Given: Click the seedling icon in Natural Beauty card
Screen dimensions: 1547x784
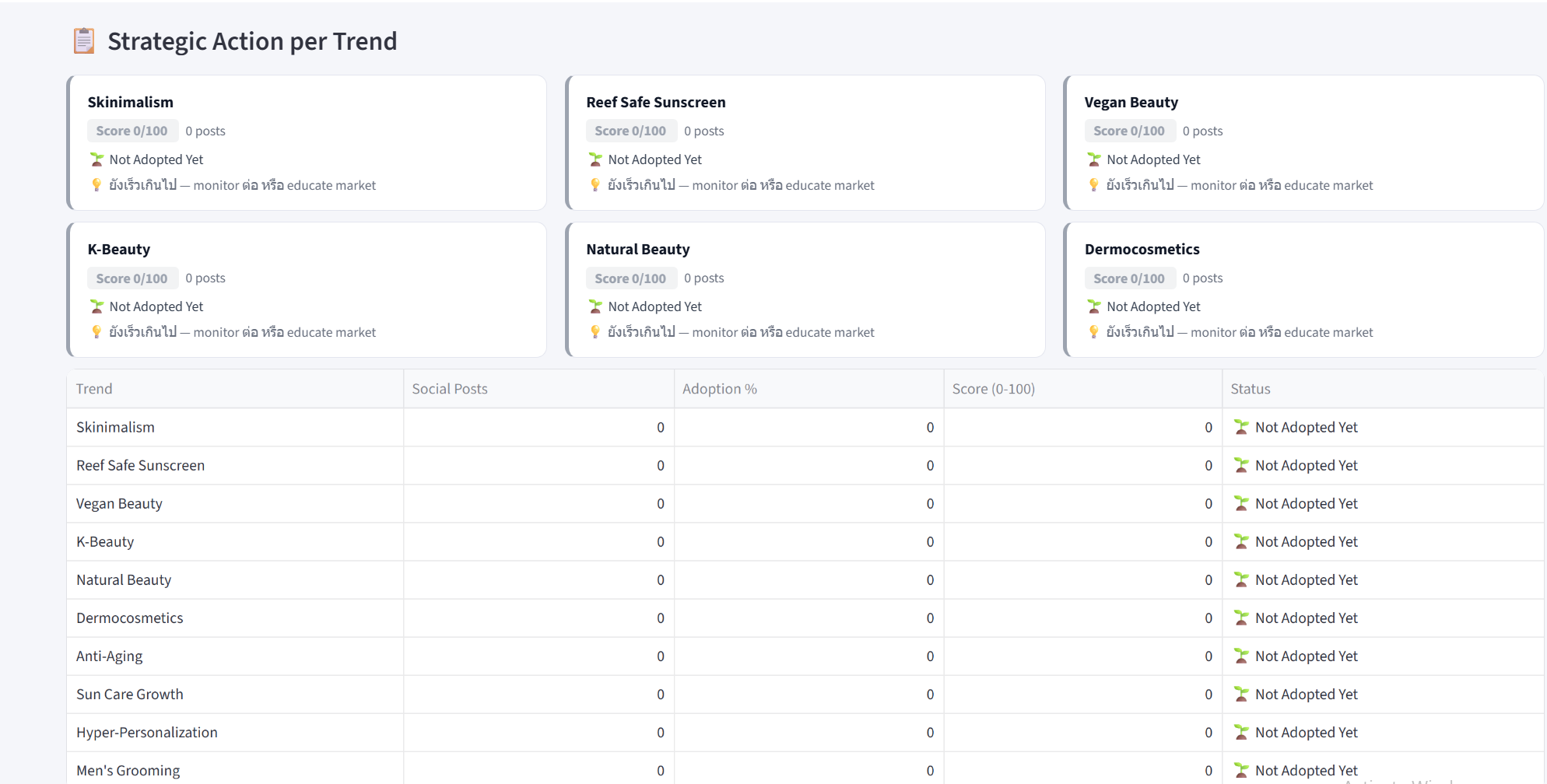Looking at the screenshot, I should point(595,306).
